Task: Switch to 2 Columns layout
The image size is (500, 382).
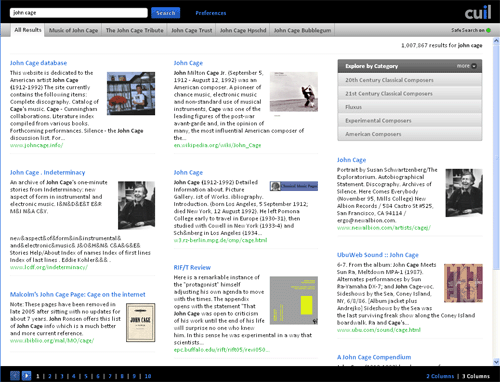Action: (440, 376)
